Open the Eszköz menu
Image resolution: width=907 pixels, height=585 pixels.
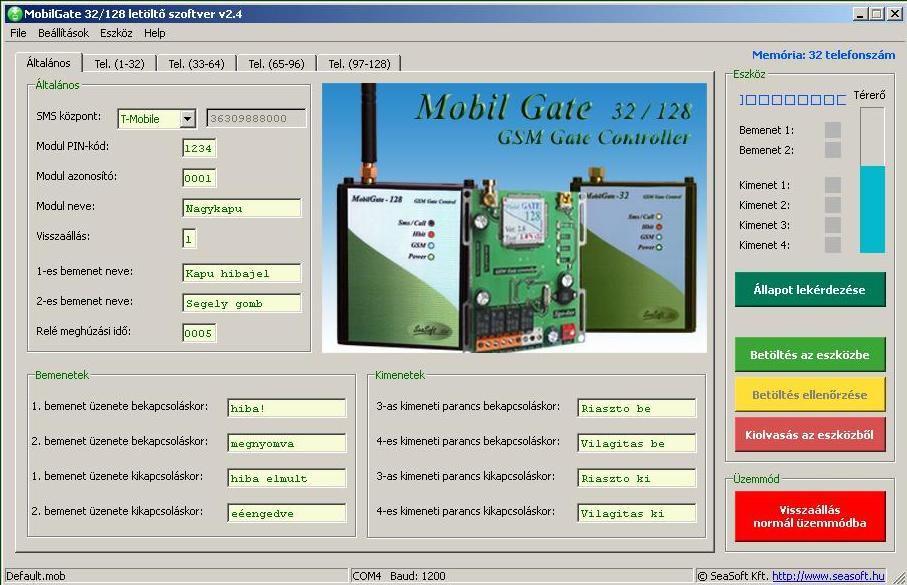[116, 33]
